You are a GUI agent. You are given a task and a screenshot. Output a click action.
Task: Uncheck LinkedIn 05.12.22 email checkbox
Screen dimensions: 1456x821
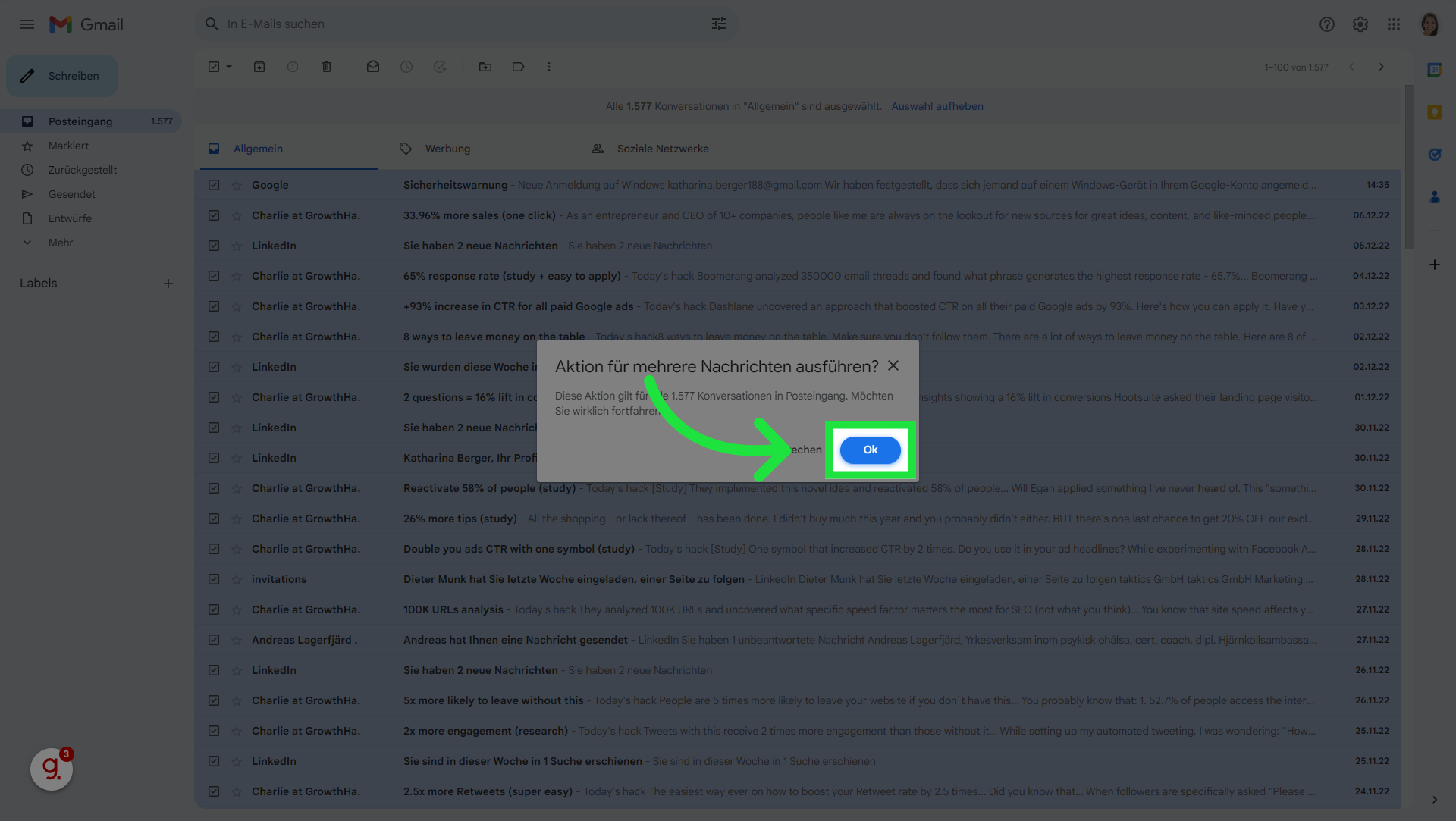click(x=214, y=246)
